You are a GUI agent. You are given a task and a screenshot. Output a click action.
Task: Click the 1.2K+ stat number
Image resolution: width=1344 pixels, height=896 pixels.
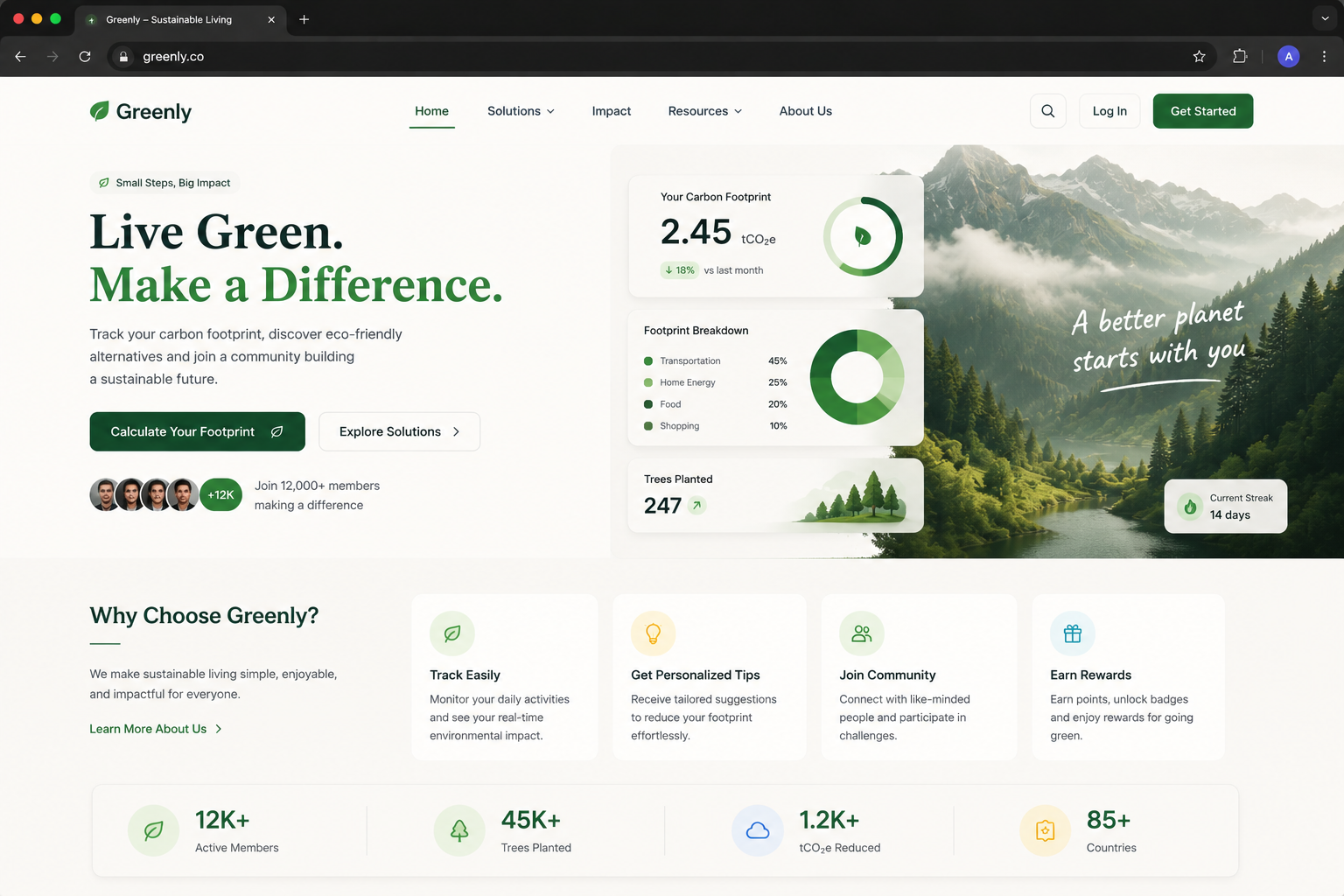click(x=829, y=820)
